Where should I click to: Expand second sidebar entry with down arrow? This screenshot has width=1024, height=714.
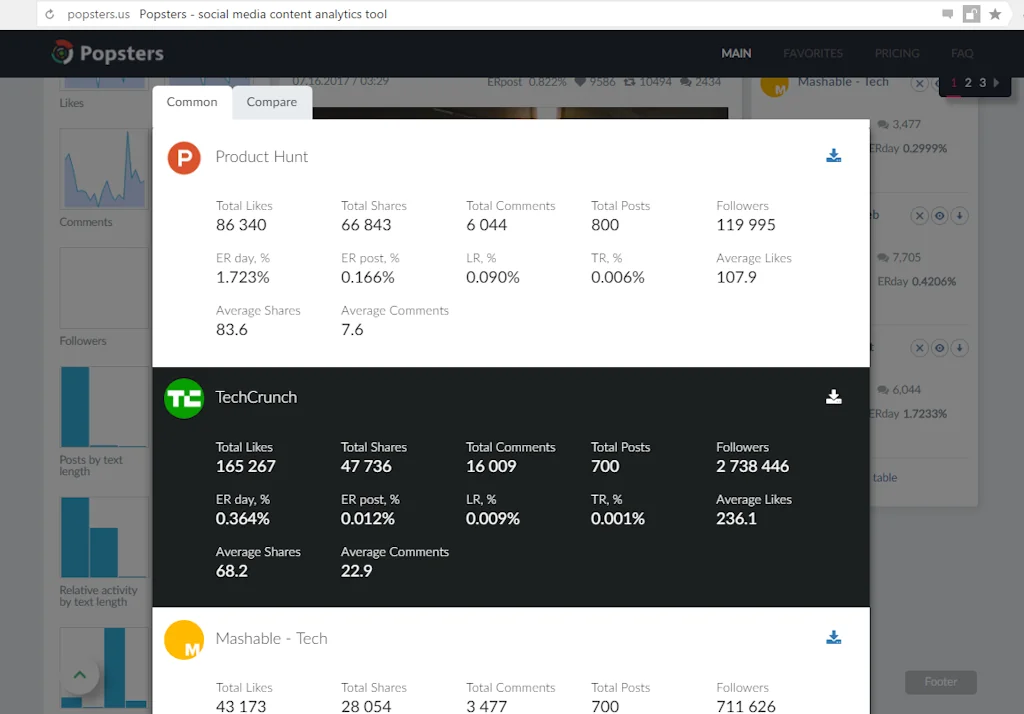point(959,216)
